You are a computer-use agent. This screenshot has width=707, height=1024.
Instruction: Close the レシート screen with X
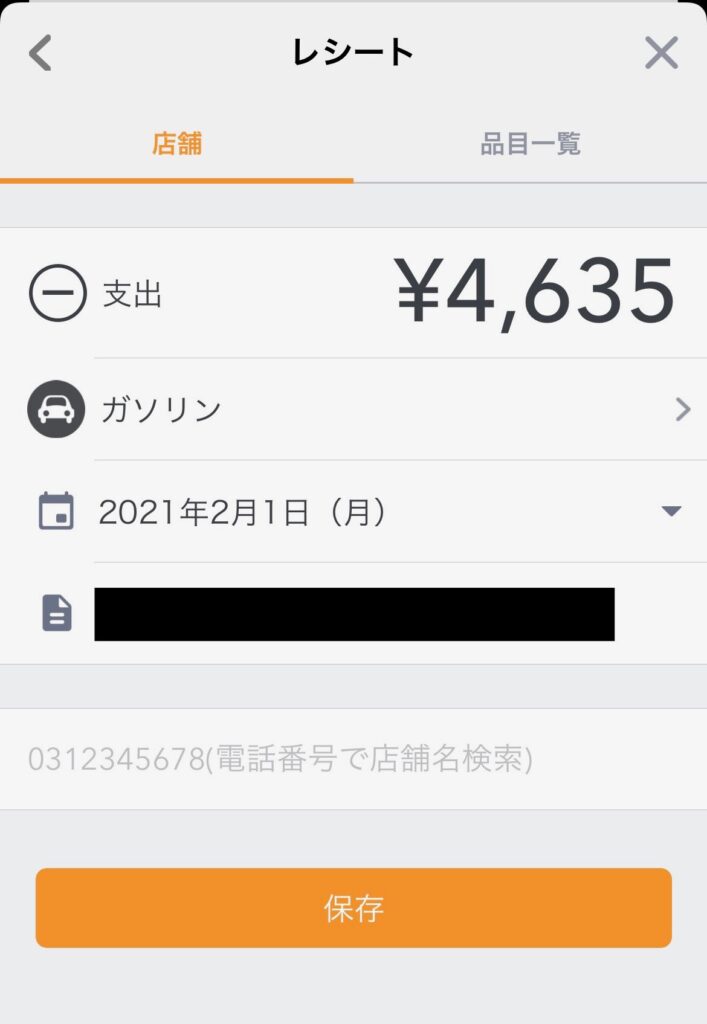[x=661, y=53]
